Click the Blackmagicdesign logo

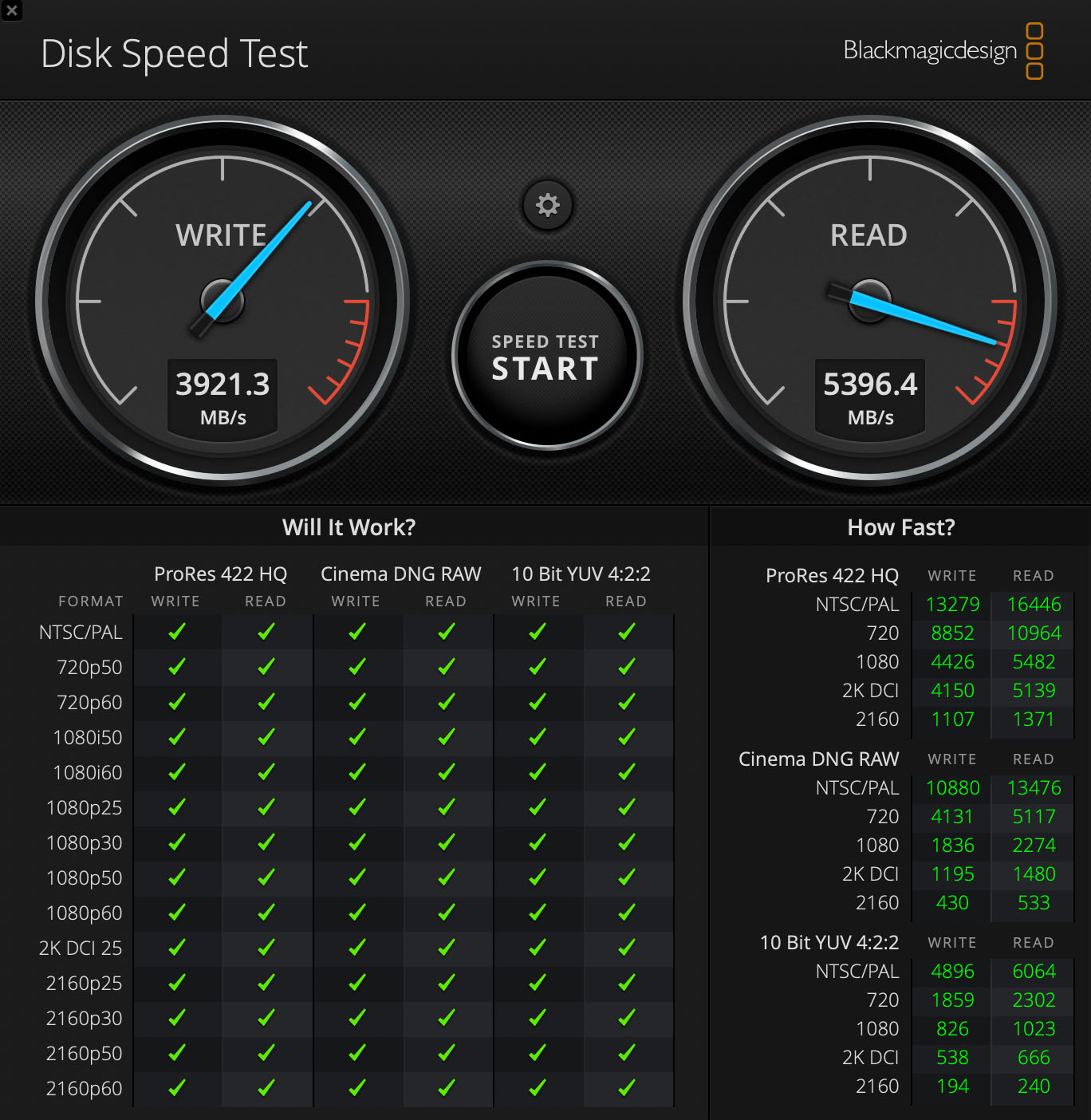(943, 51)
